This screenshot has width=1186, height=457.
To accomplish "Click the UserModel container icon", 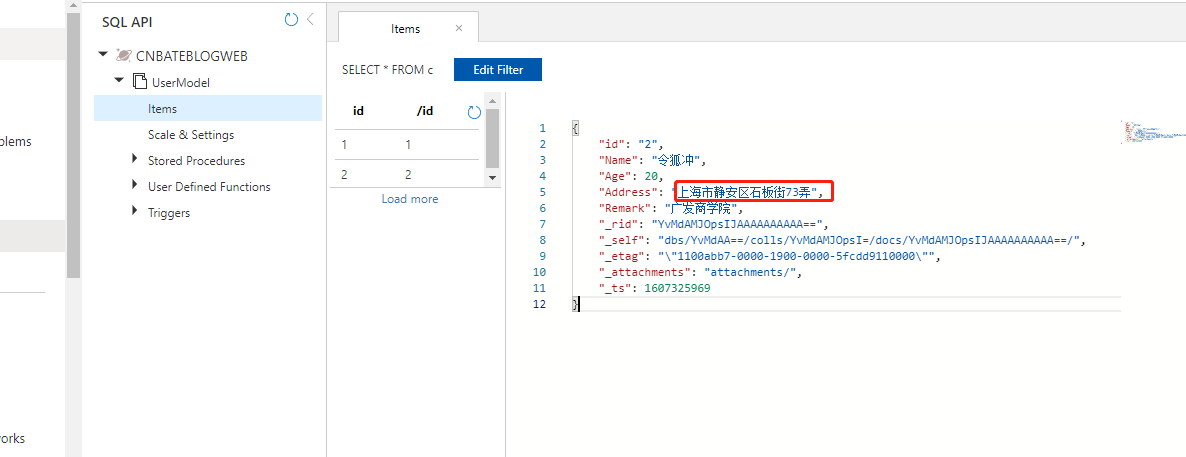I will click(139, 82).
